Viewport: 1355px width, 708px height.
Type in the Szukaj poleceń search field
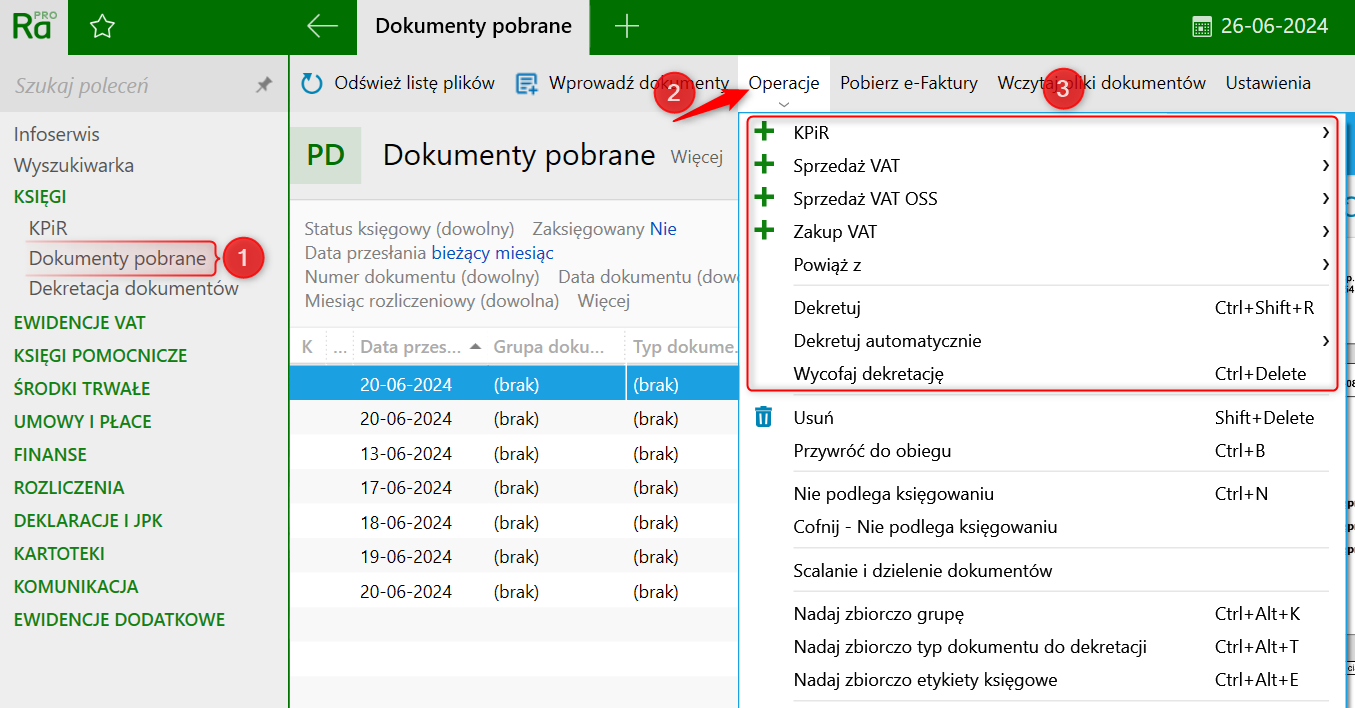click(120, 86)
